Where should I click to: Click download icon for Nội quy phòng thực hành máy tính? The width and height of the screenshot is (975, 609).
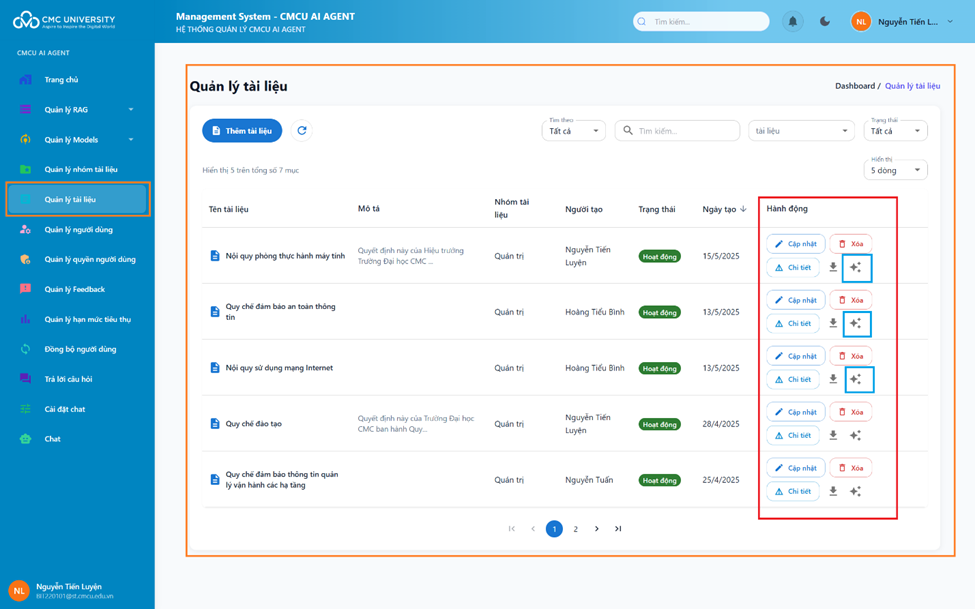[833, 267]
